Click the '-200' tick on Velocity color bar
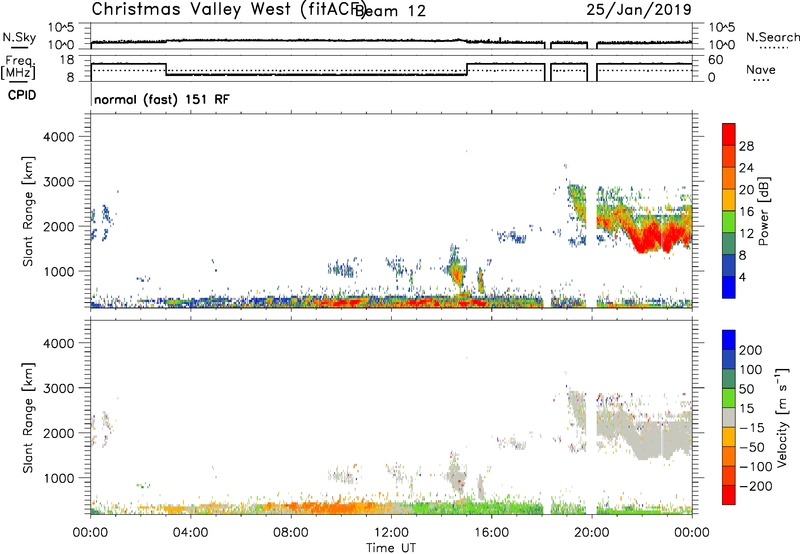This screenshot has width=800, height=554. coord(756,486)
